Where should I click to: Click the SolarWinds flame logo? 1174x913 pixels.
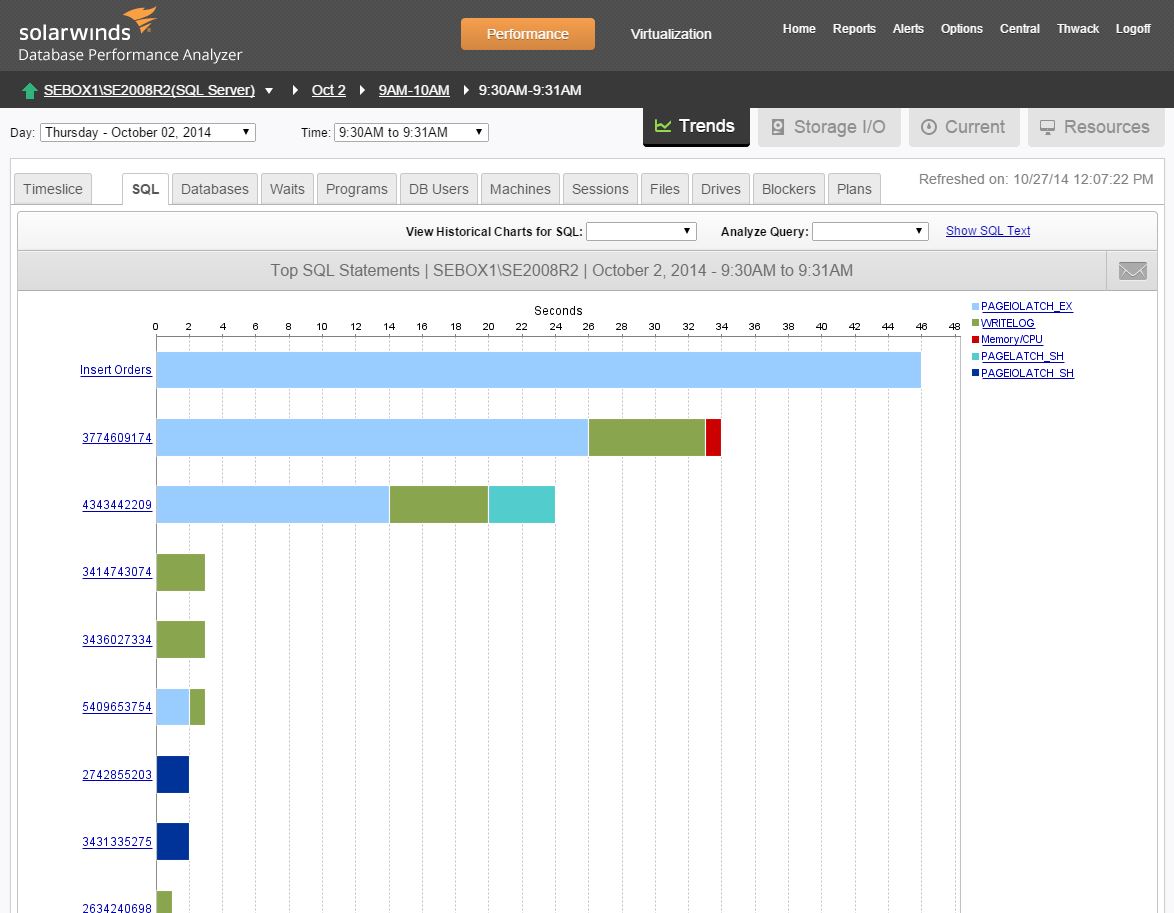pos(142,19)
